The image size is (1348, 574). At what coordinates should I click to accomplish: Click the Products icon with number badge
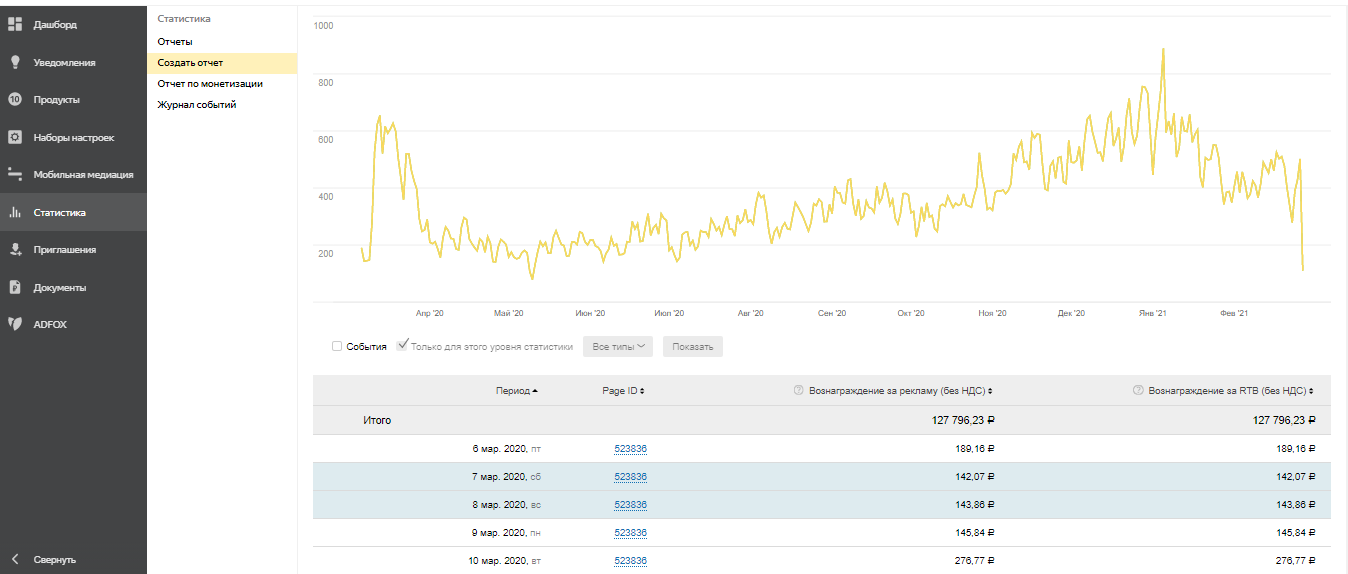[x=15, y=99]
